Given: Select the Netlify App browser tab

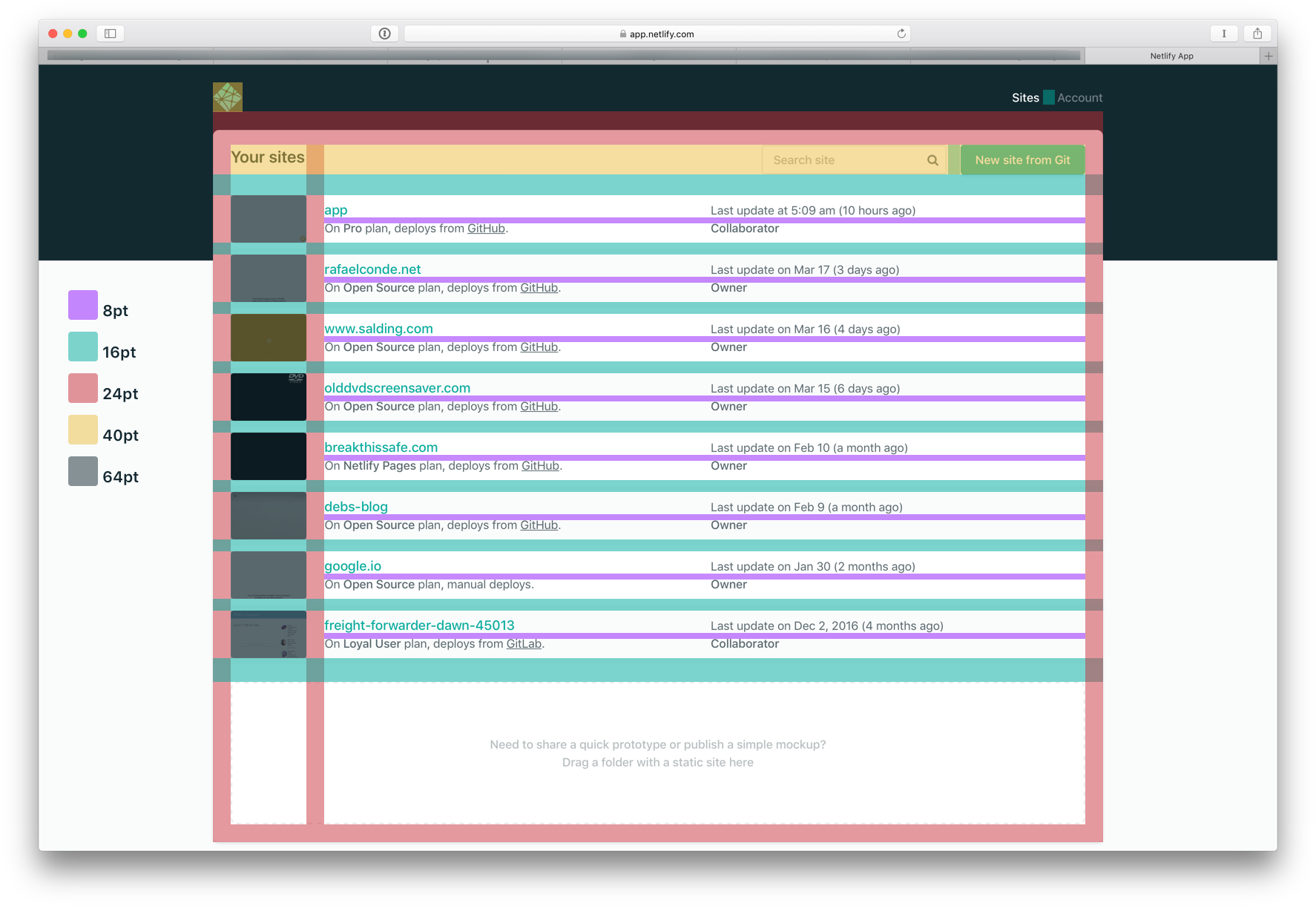Looking at the screenshot, I should pyautogui.click(x=1171, y=56).
